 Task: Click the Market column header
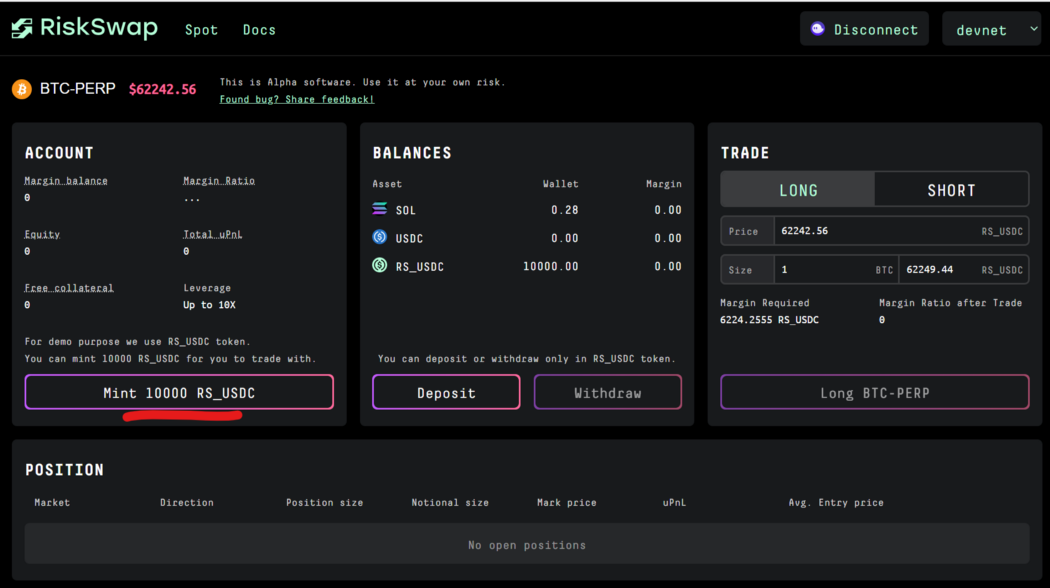pyautogui.click(x=52, y=502)
